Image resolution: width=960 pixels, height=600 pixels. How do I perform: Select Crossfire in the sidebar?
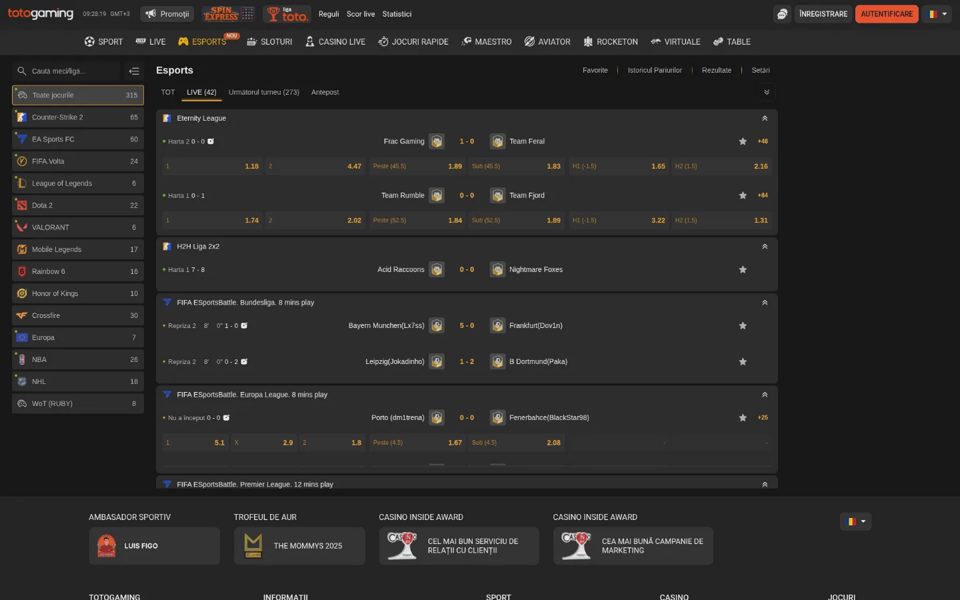[78, 315]
